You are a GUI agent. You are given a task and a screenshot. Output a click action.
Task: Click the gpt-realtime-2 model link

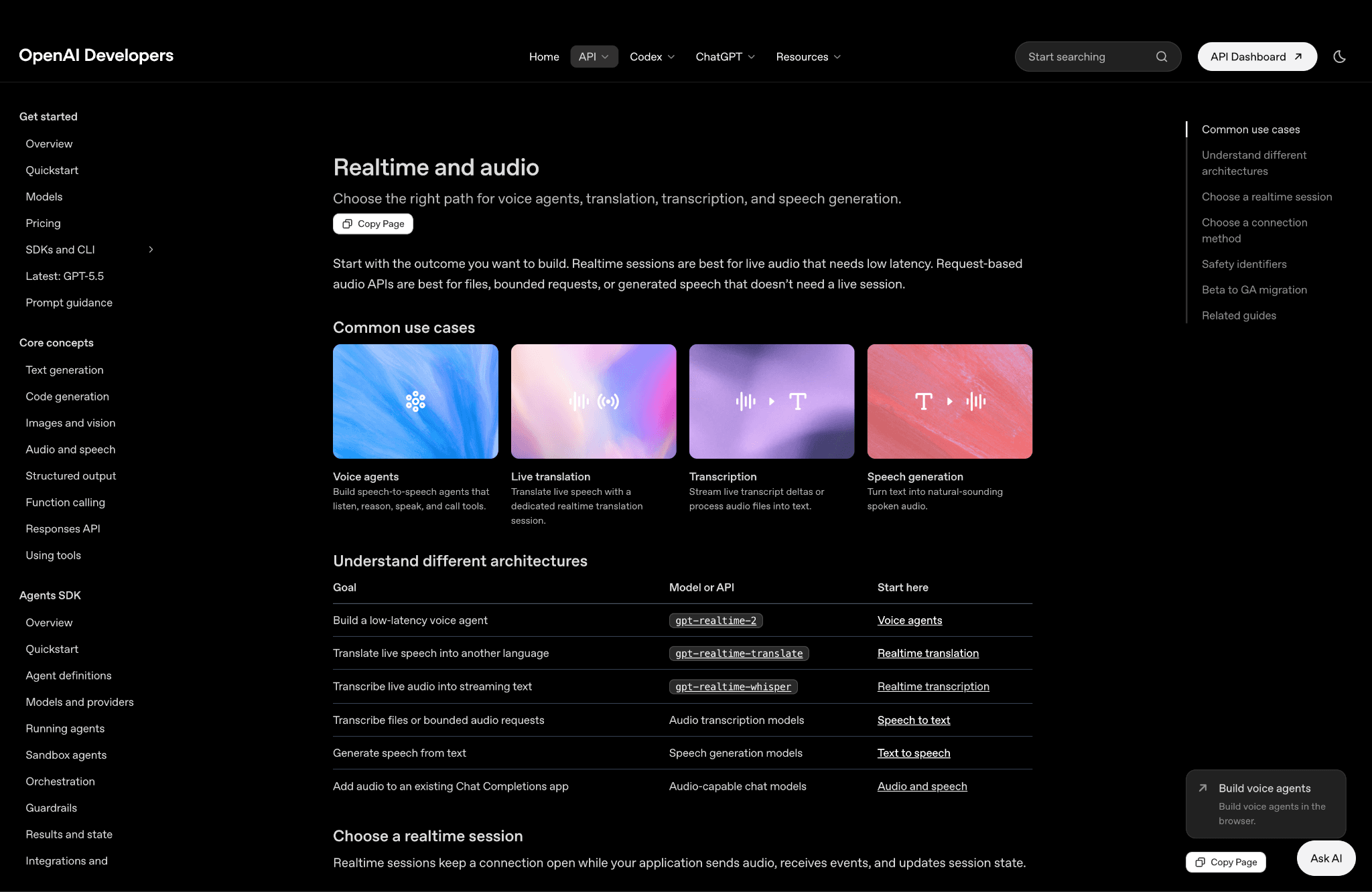tap(715, 621)
